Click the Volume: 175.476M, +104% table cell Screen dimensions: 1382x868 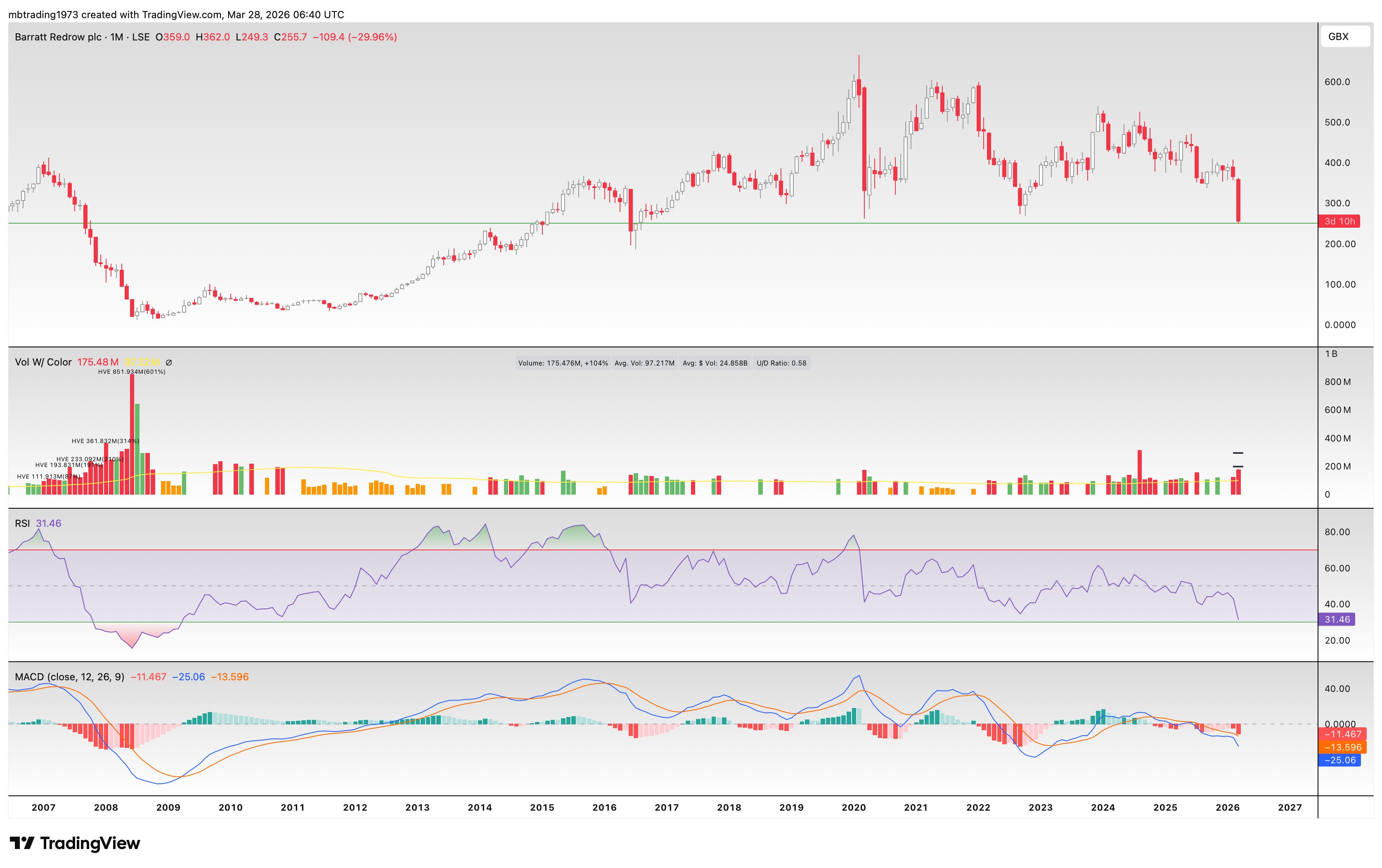(563, 363)
